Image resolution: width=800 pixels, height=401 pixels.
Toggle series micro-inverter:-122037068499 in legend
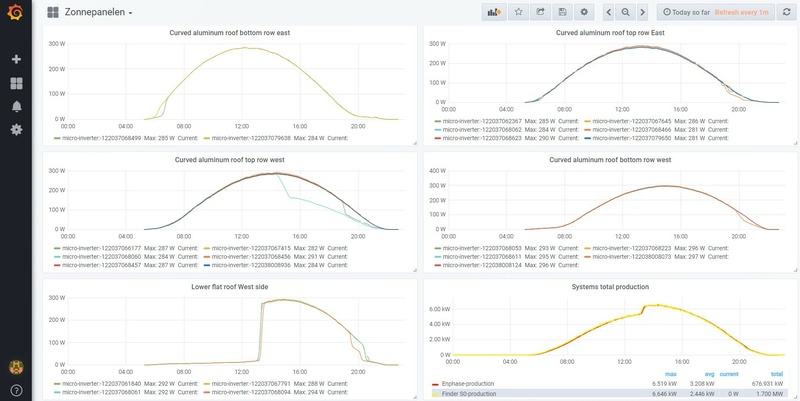coord(101,138)
